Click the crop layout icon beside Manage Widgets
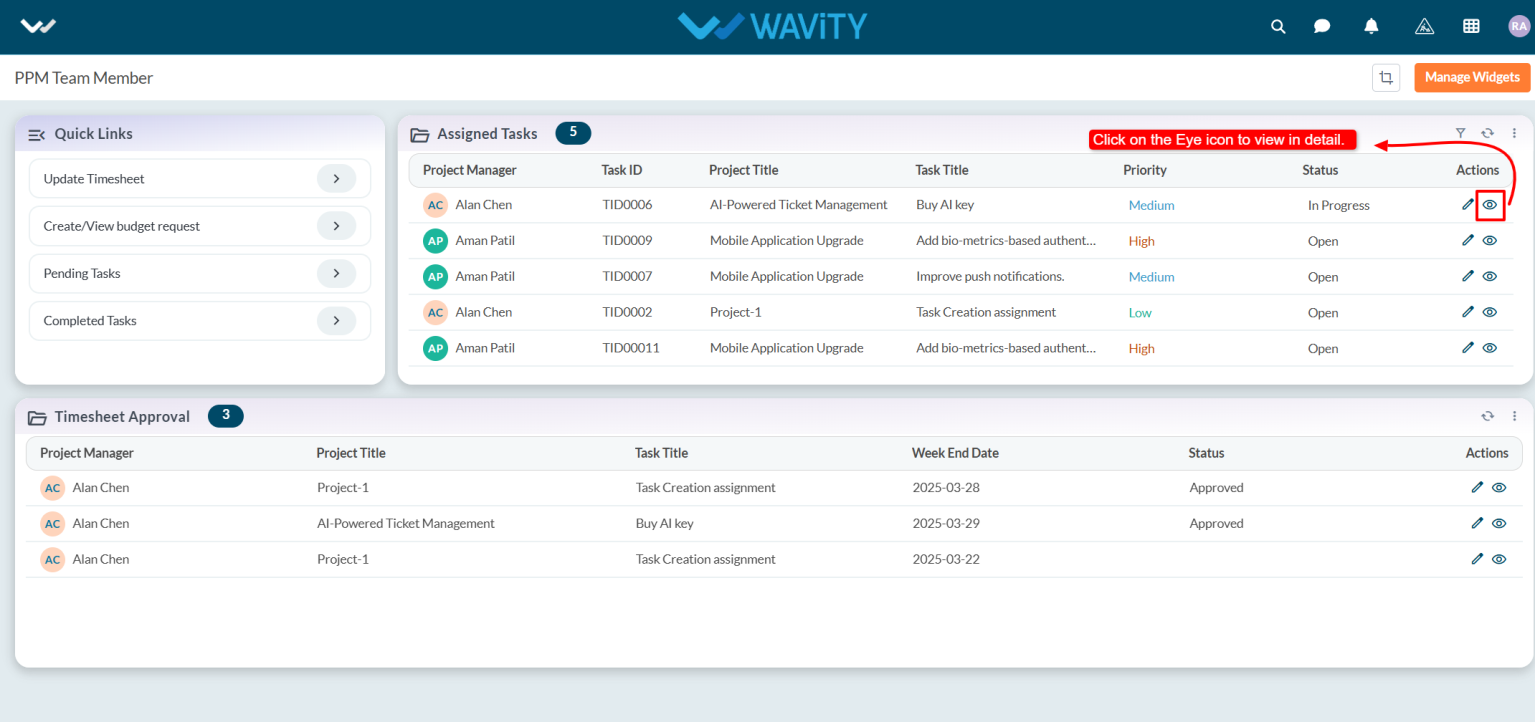 1386,78
